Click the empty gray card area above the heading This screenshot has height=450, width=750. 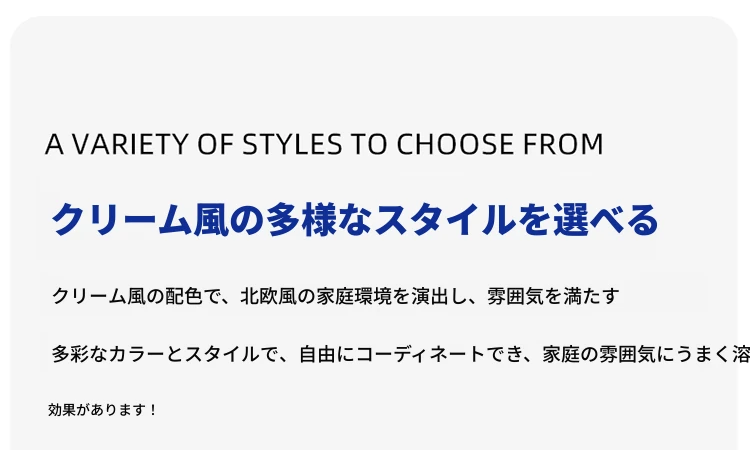(x=373, y=72)
